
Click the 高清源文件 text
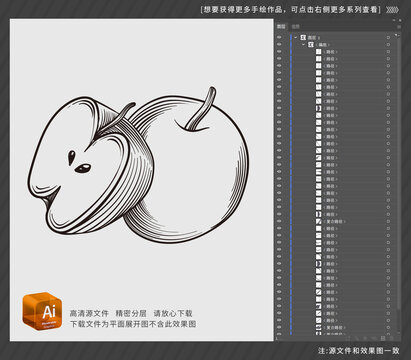click(89, 313)
